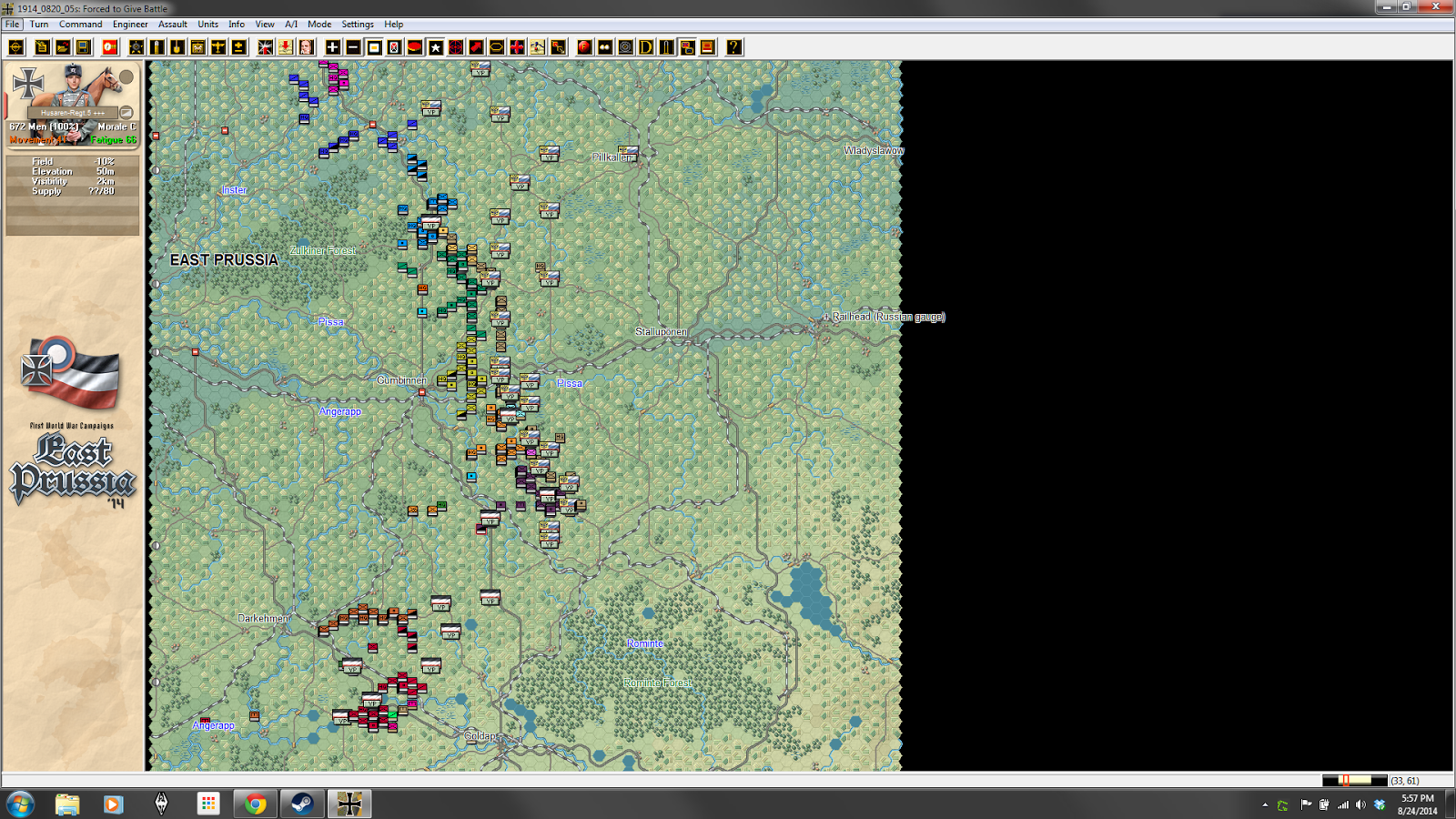The image size is (1456, 819).
Task: Click the floppy disk save icon
Action: (x=84, y=47)
